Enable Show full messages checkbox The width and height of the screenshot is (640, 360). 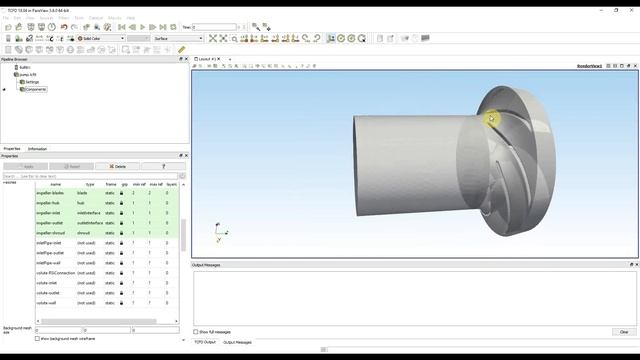(x=196, y=332)
